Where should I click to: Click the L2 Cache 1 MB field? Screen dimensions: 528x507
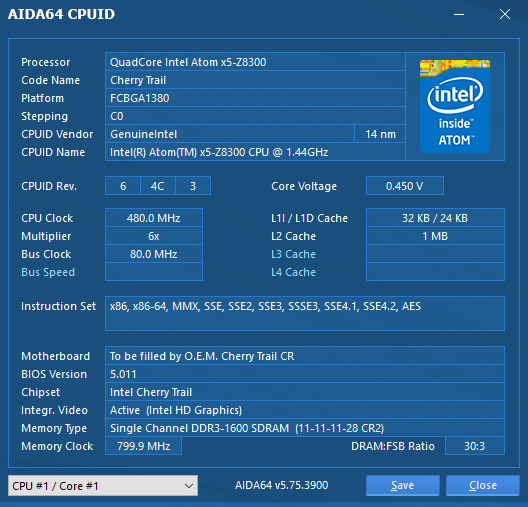point(435,236)
